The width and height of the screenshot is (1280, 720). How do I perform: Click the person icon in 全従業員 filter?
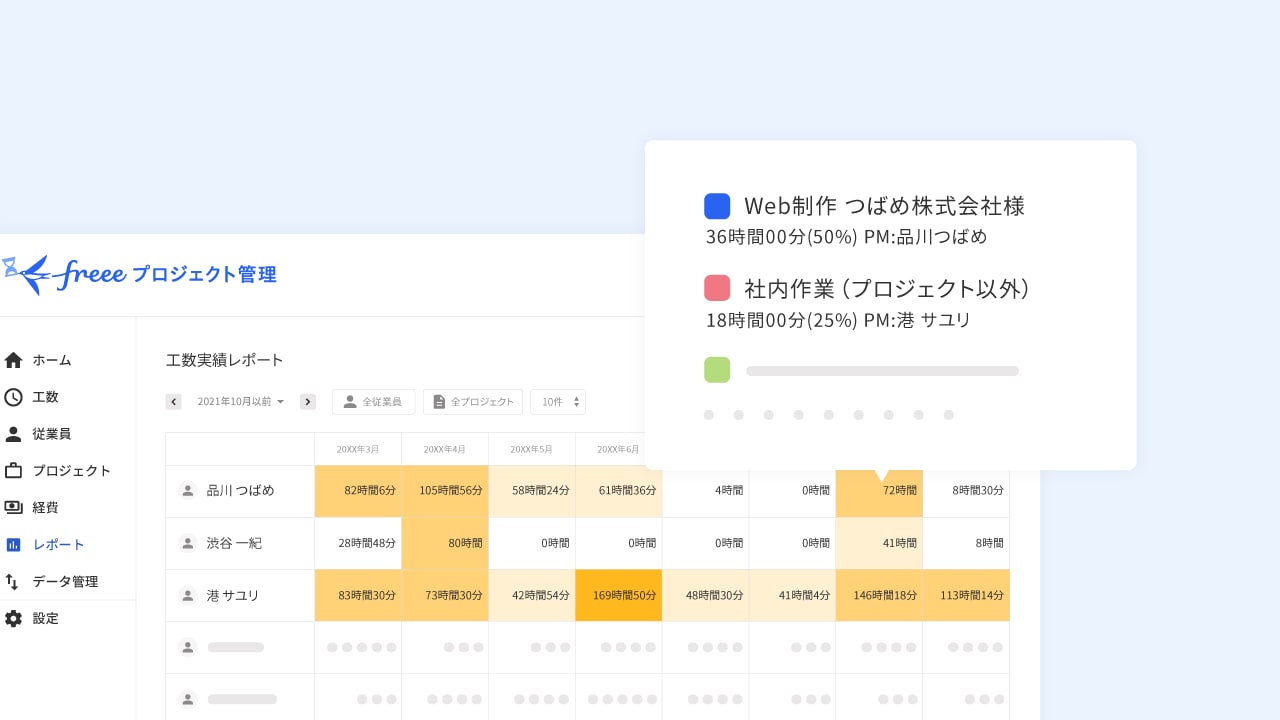[x=349, y=401]
